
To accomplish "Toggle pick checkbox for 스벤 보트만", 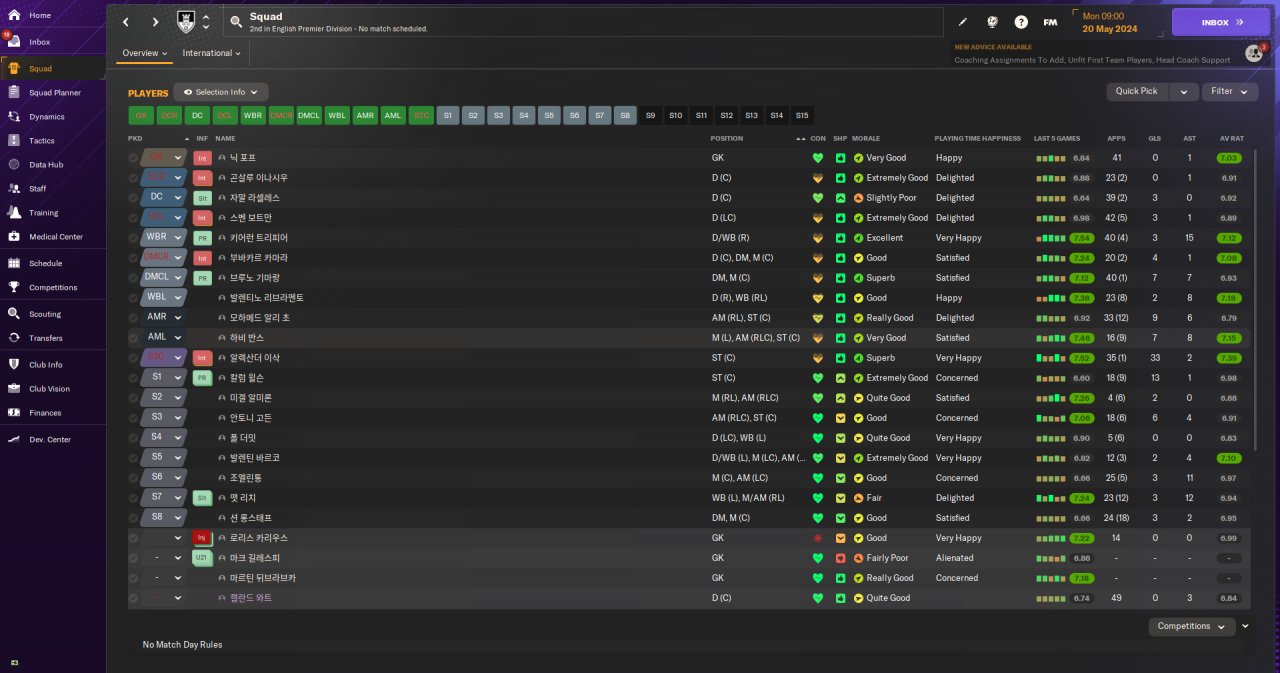I will 134,218.
